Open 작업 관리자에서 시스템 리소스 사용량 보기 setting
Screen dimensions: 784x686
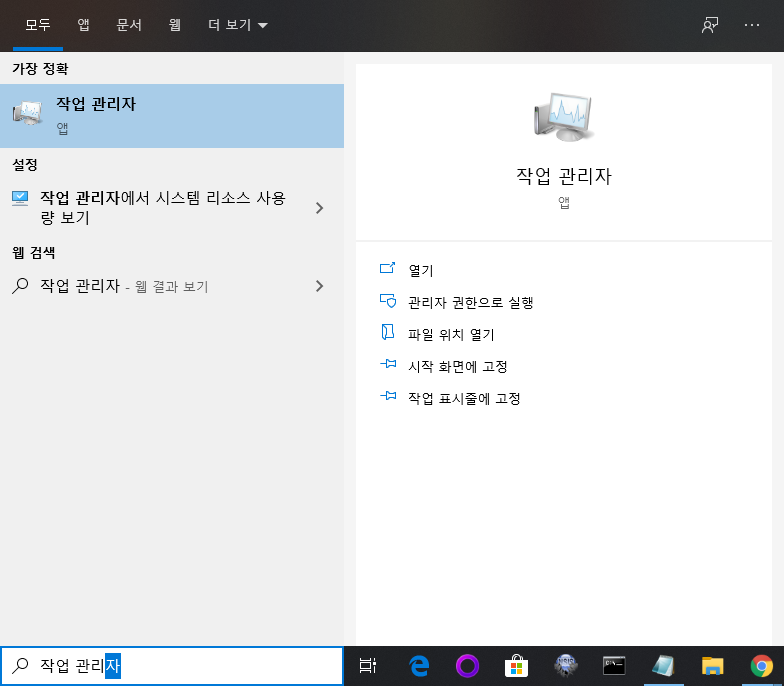tap(172, 208)
